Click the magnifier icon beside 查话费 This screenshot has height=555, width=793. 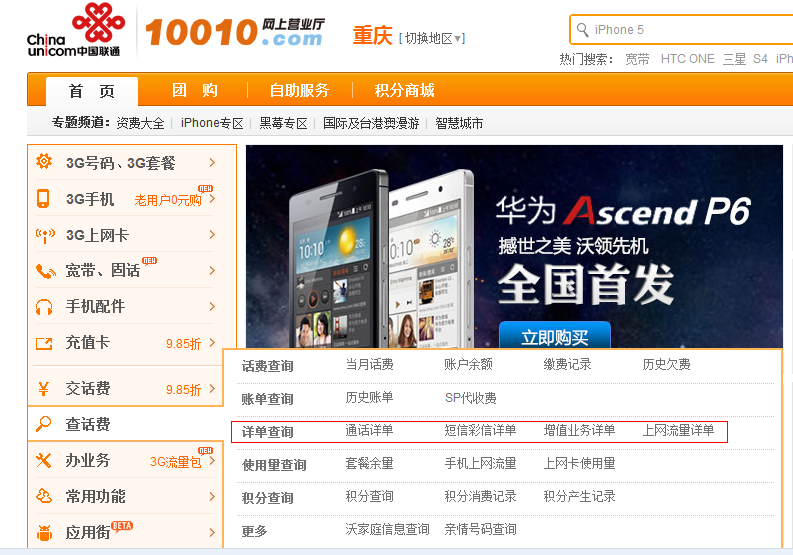44,424
